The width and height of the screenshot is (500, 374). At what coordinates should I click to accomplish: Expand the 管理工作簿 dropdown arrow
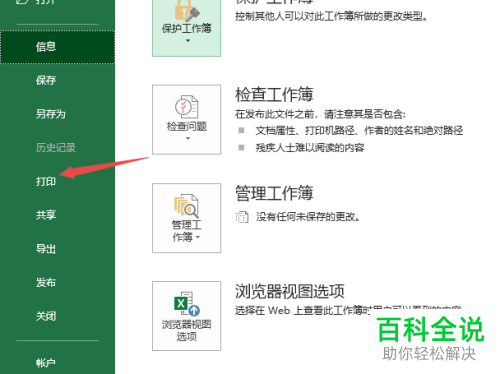[198, 237]
